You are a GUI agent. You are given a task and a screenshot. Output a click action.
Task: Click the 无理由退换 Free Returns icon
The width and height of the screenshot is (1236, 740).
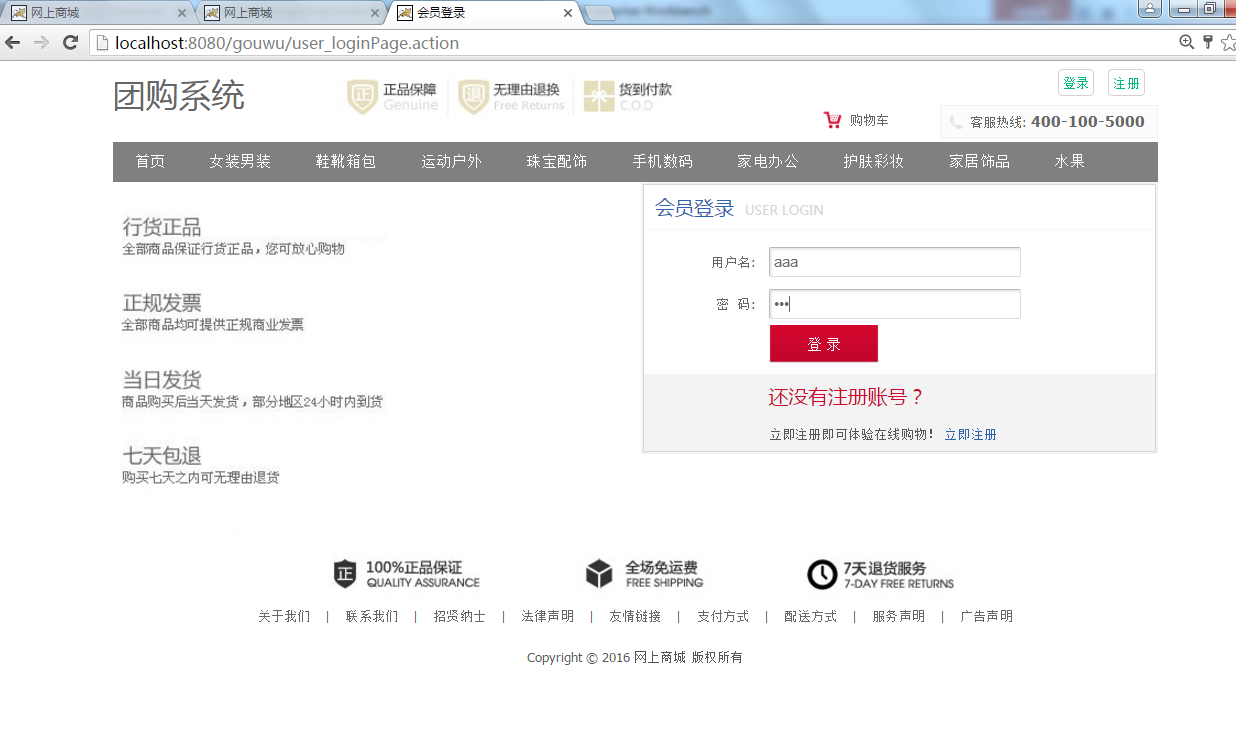click(x=471, y=95)
